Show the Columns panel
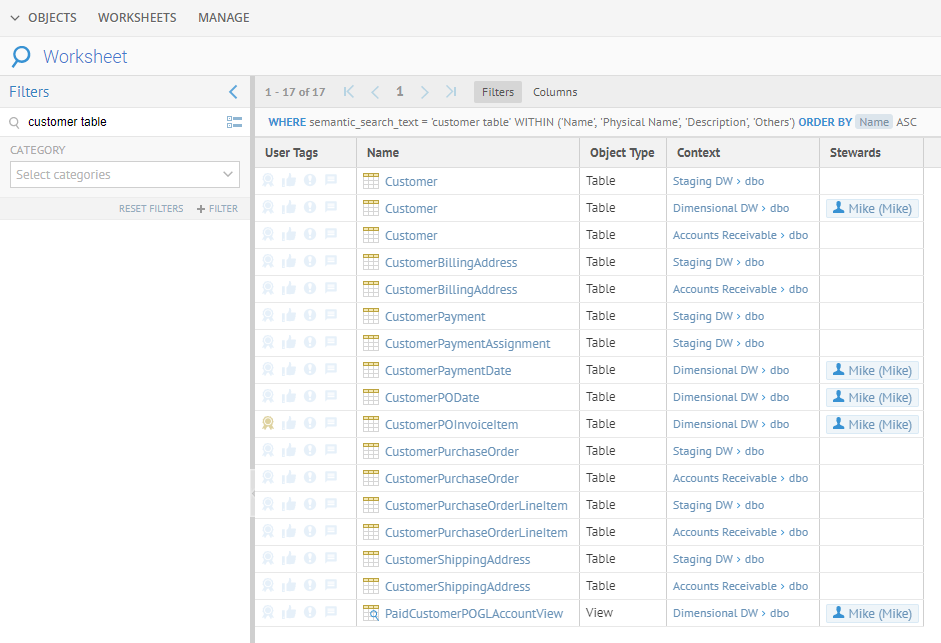This screenshot has height=643, width=941. point(555,92)
